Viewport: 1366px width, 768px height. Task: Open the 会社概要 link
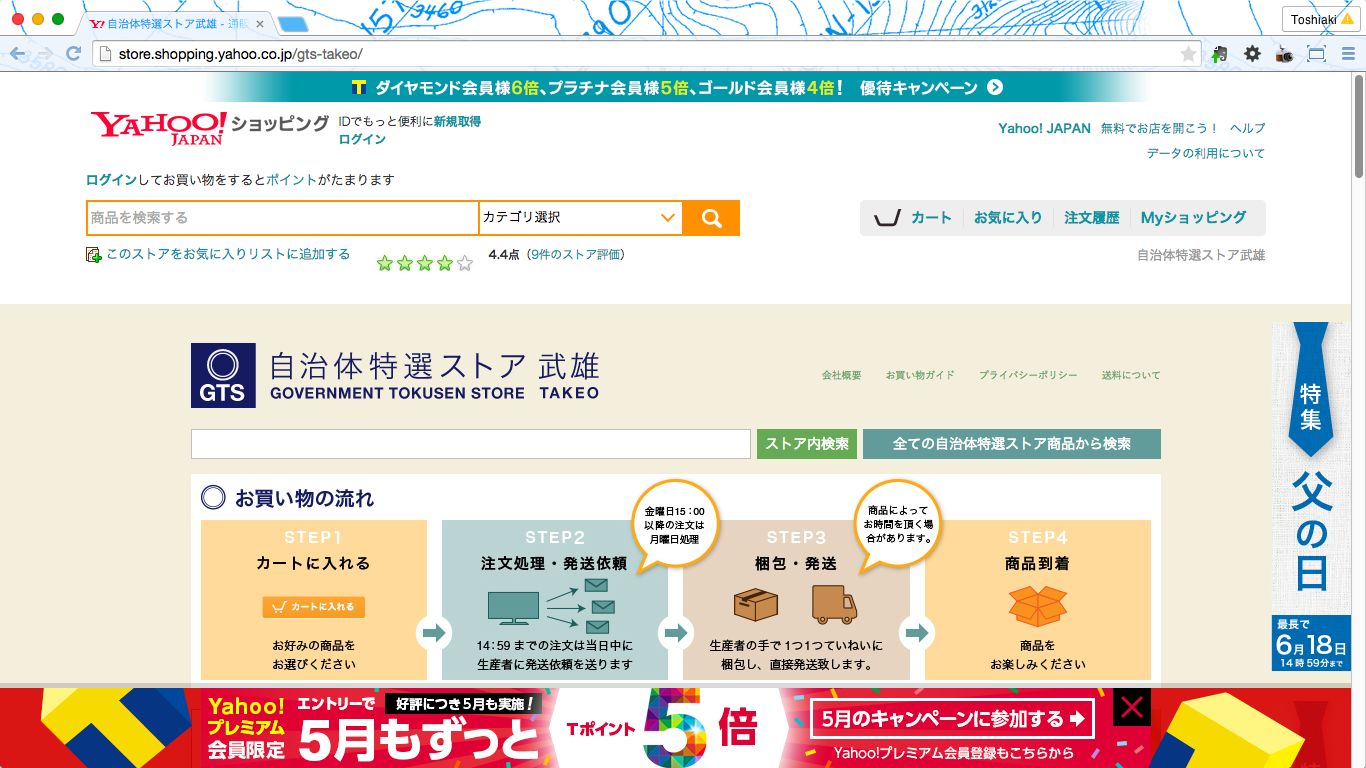pyautogui.click(x=841, y=375)
